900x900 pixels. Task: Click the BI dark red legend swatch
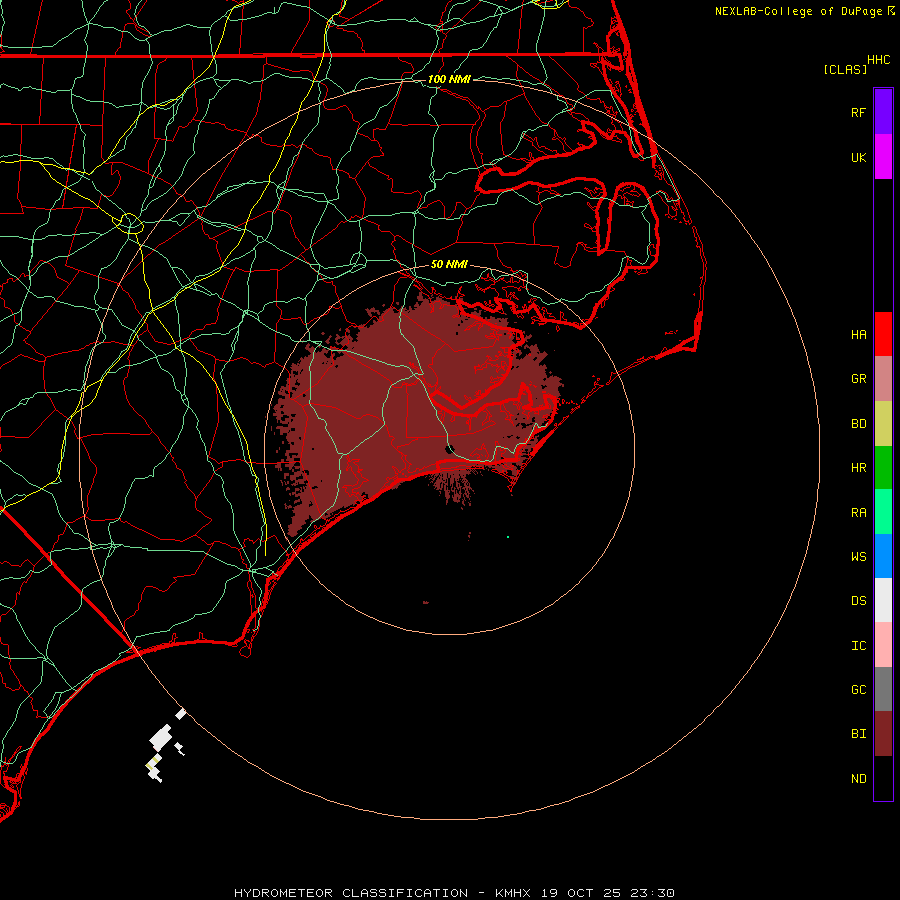[x=883, y=734]
